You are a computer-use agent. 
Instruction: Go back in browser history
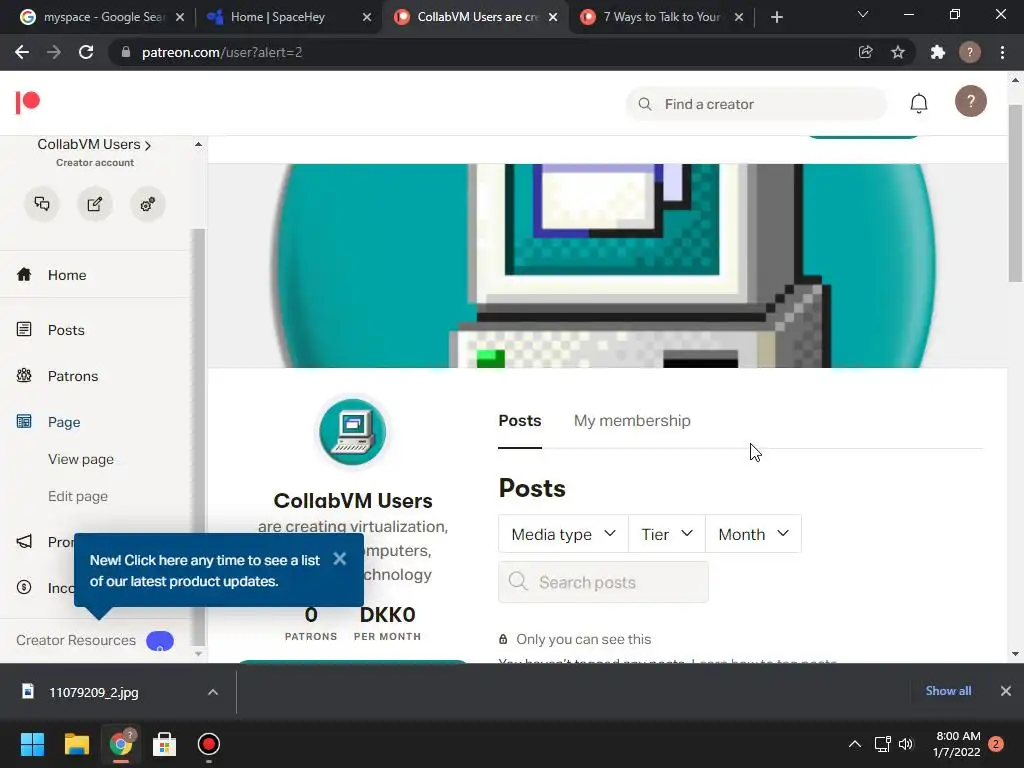click(x=22, y=52)
